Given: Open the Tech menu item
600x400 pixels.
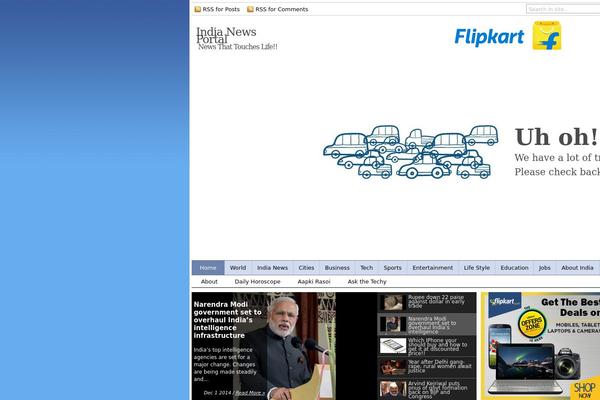Looking at the screenshot, I should pos(367,268).
